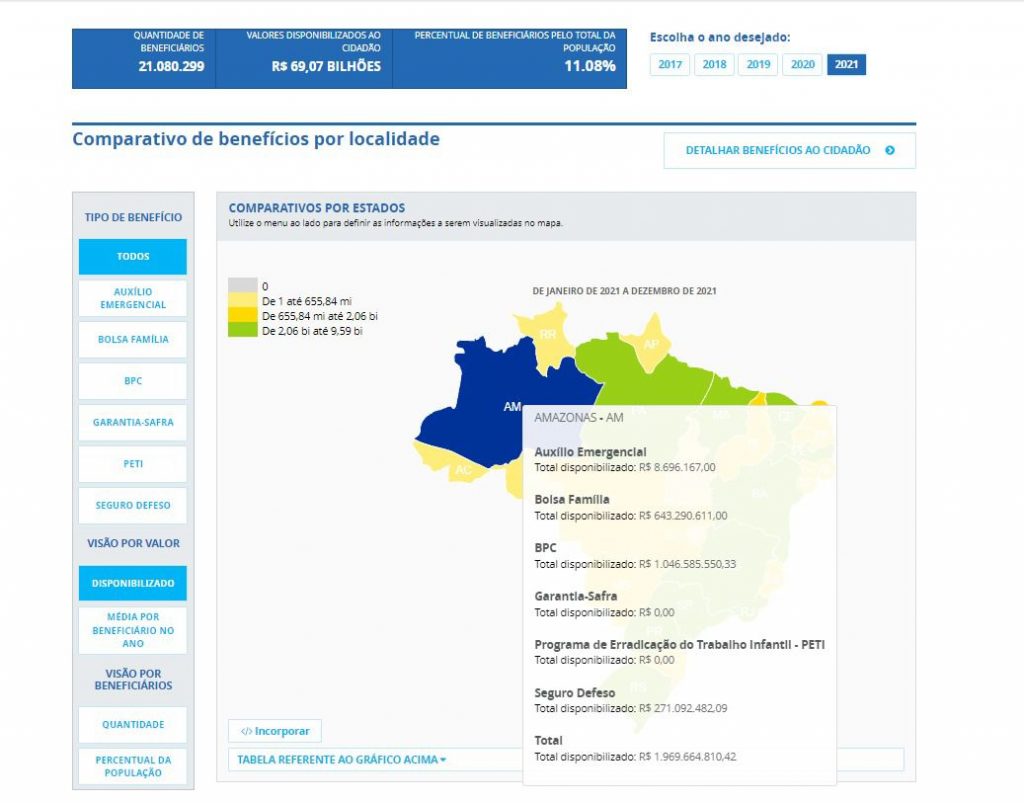Select BPC benefit filter
The image size is (1024, 803).
(133, 381)
